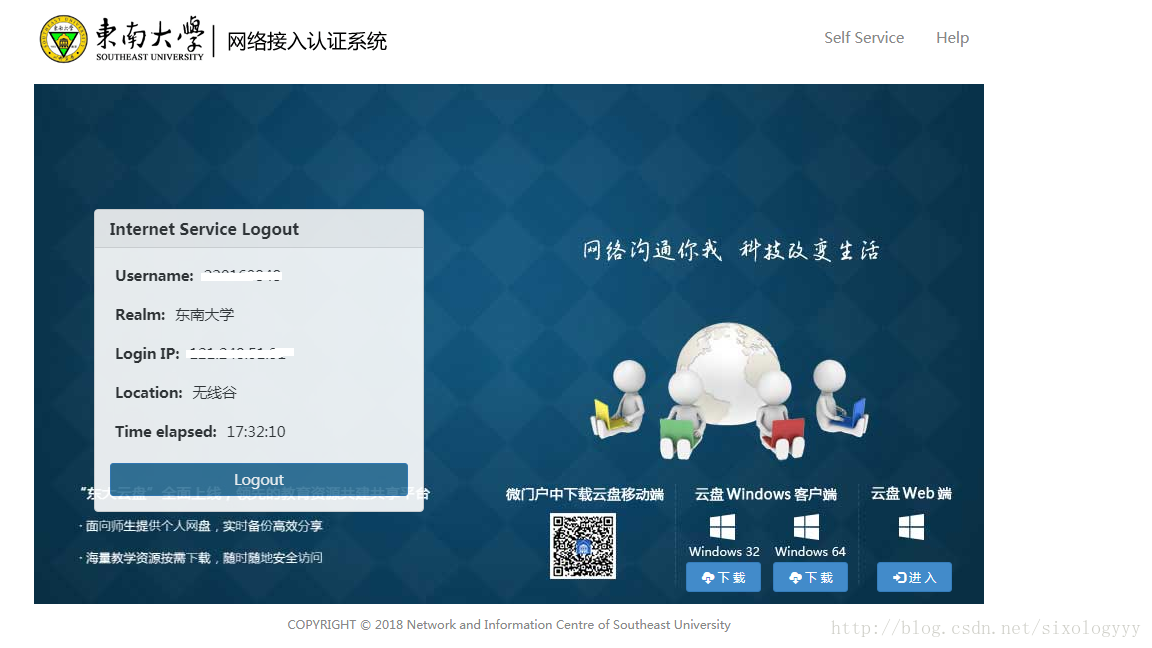
Task: Click the 云盘 Web 端 label
Action: point(911,493)
